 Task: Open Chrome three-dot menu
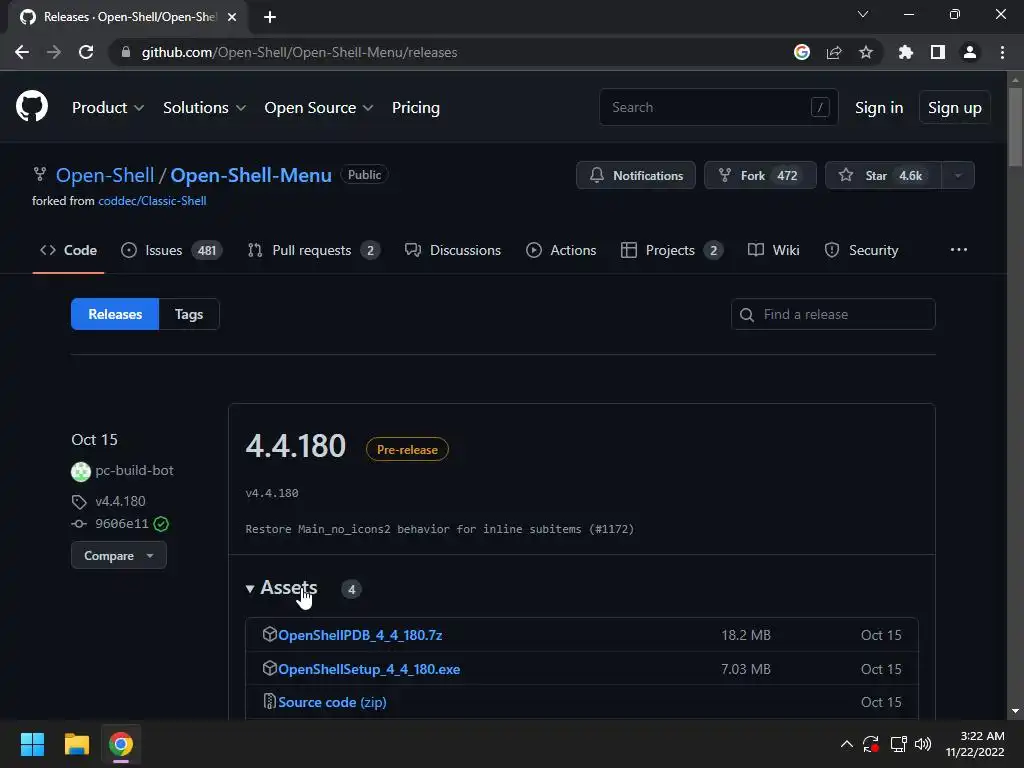tap(1002, 52)
